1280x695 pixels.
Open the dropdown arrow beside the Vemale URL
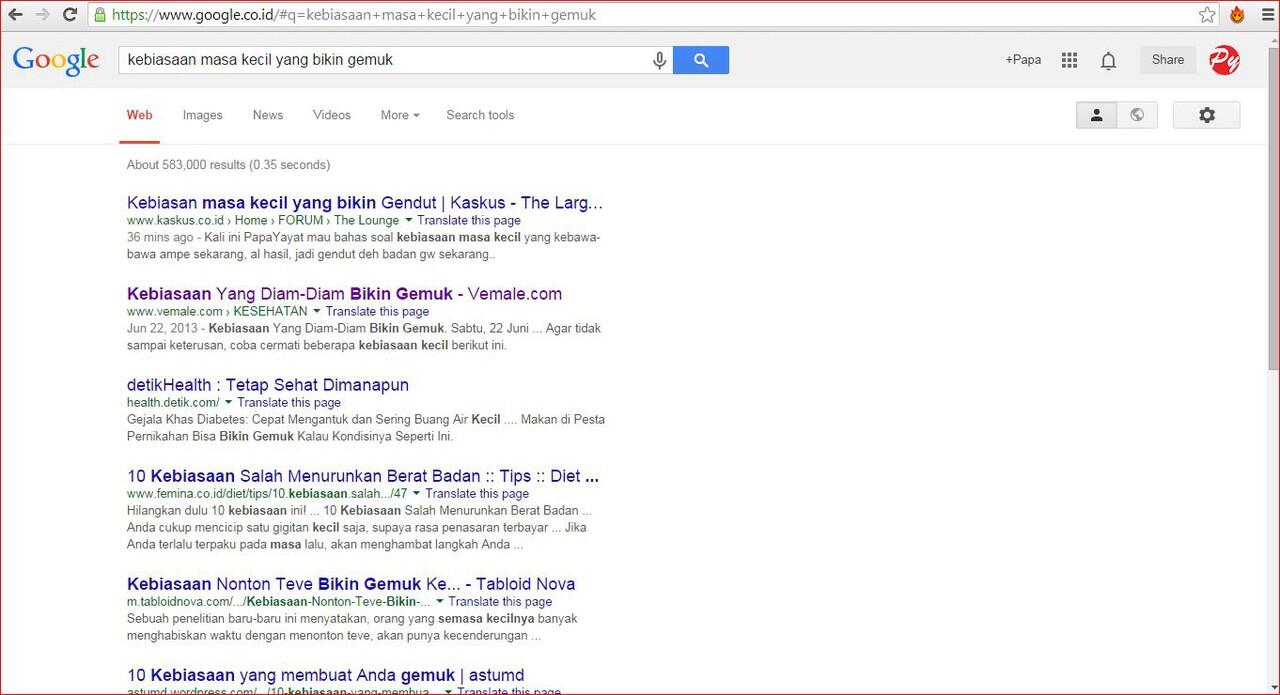(316, 312)
